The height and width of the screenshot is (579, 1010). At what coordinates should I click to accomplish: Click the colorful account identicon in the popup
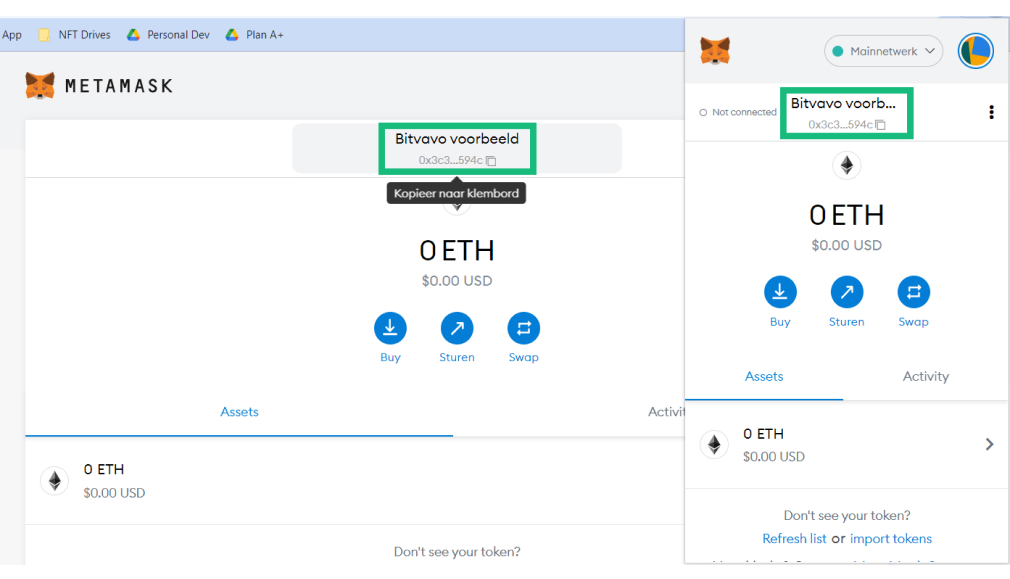(975, 51)
